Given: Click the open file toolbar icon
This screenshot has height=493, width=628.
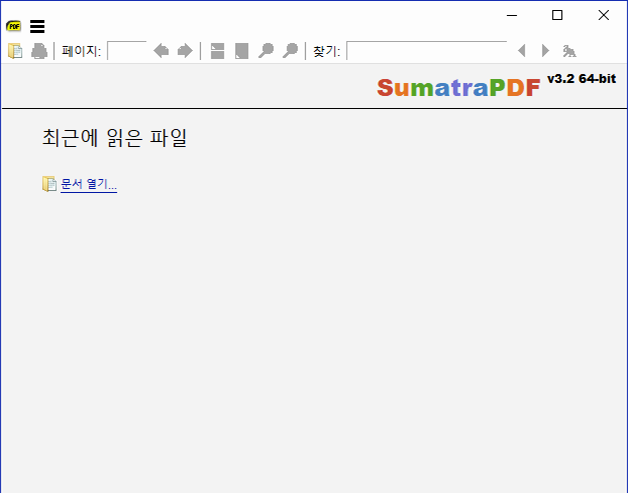Looking at the screenshot, I should (15, 51).
